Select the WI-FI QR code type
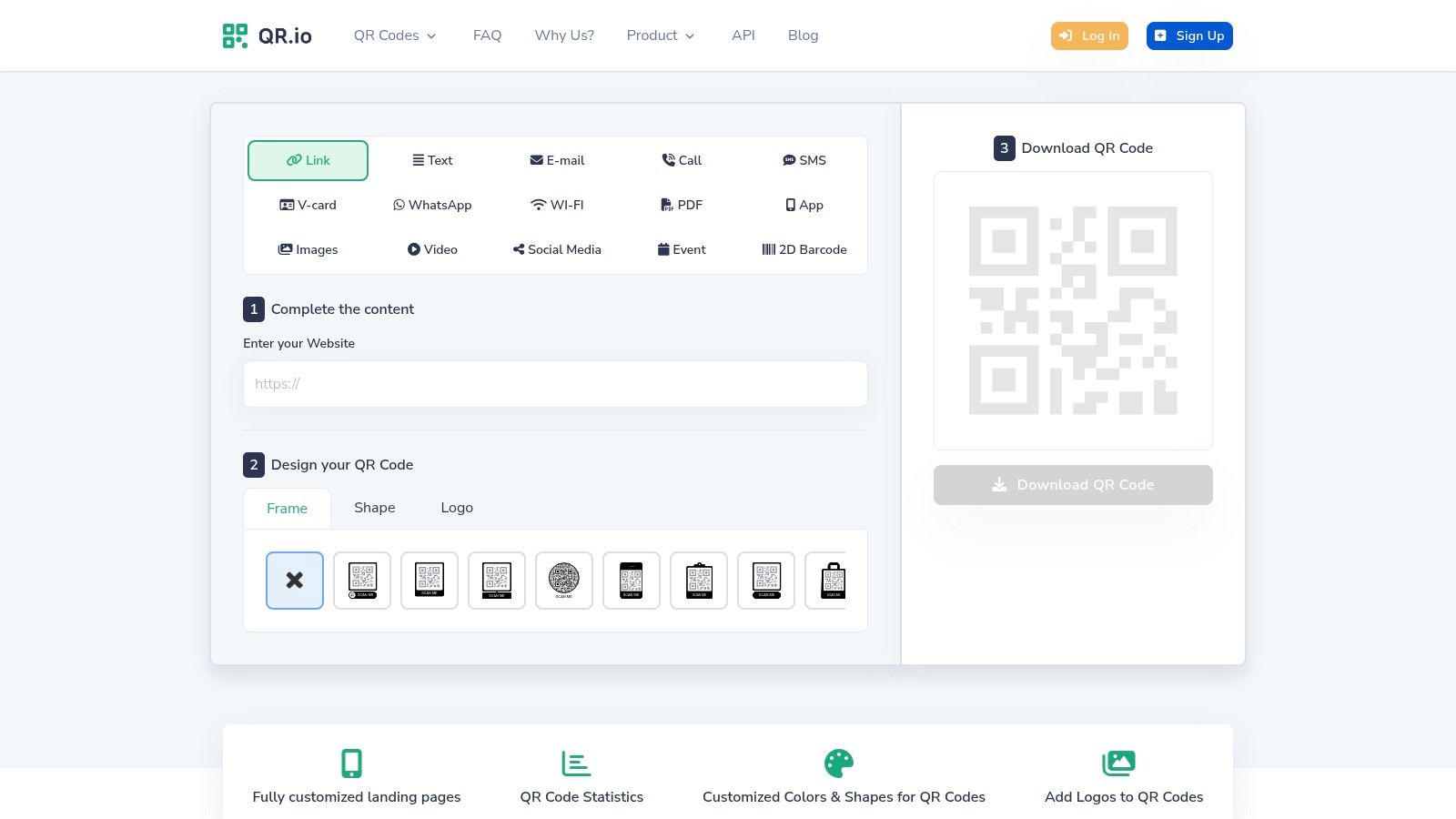This screenshot has width=1456, height=819. (557, 205)
